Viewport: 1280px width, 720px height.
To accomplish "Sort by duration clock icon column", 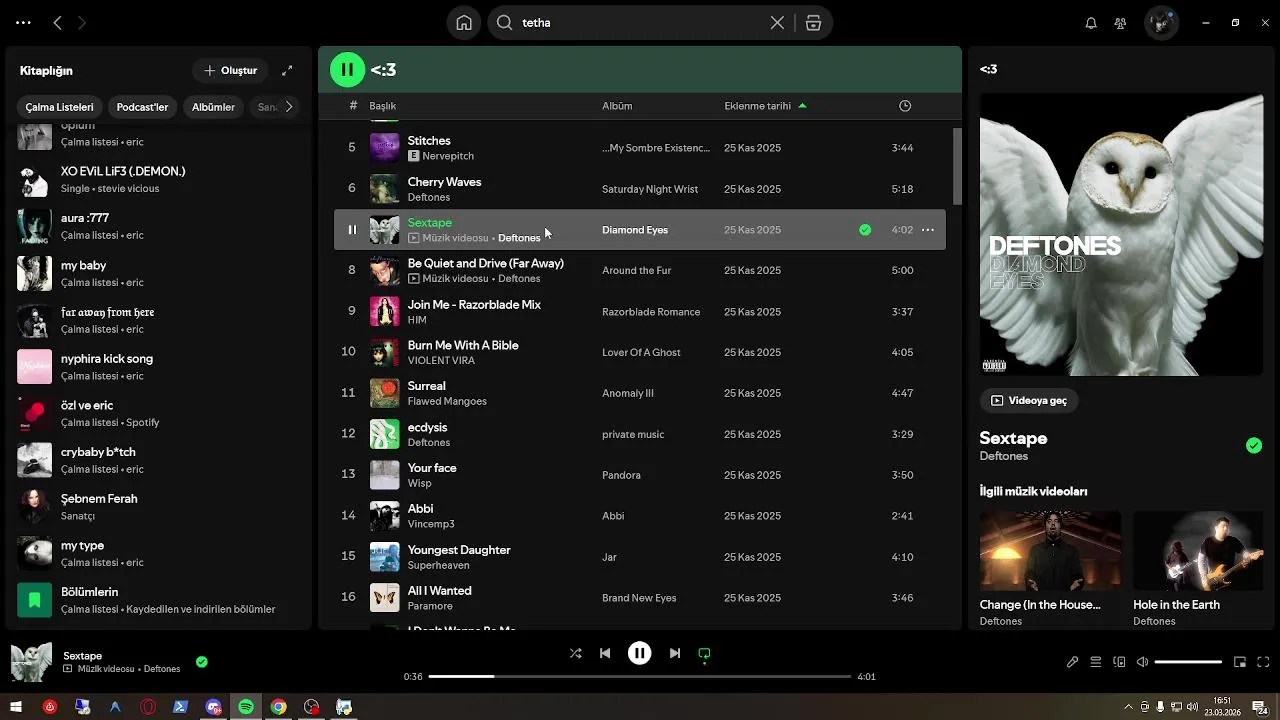I will (x=905, y=106).
